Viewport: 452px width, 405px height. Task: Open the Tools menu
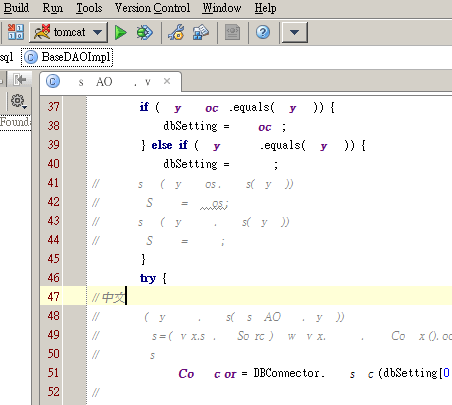click(89, 8)
